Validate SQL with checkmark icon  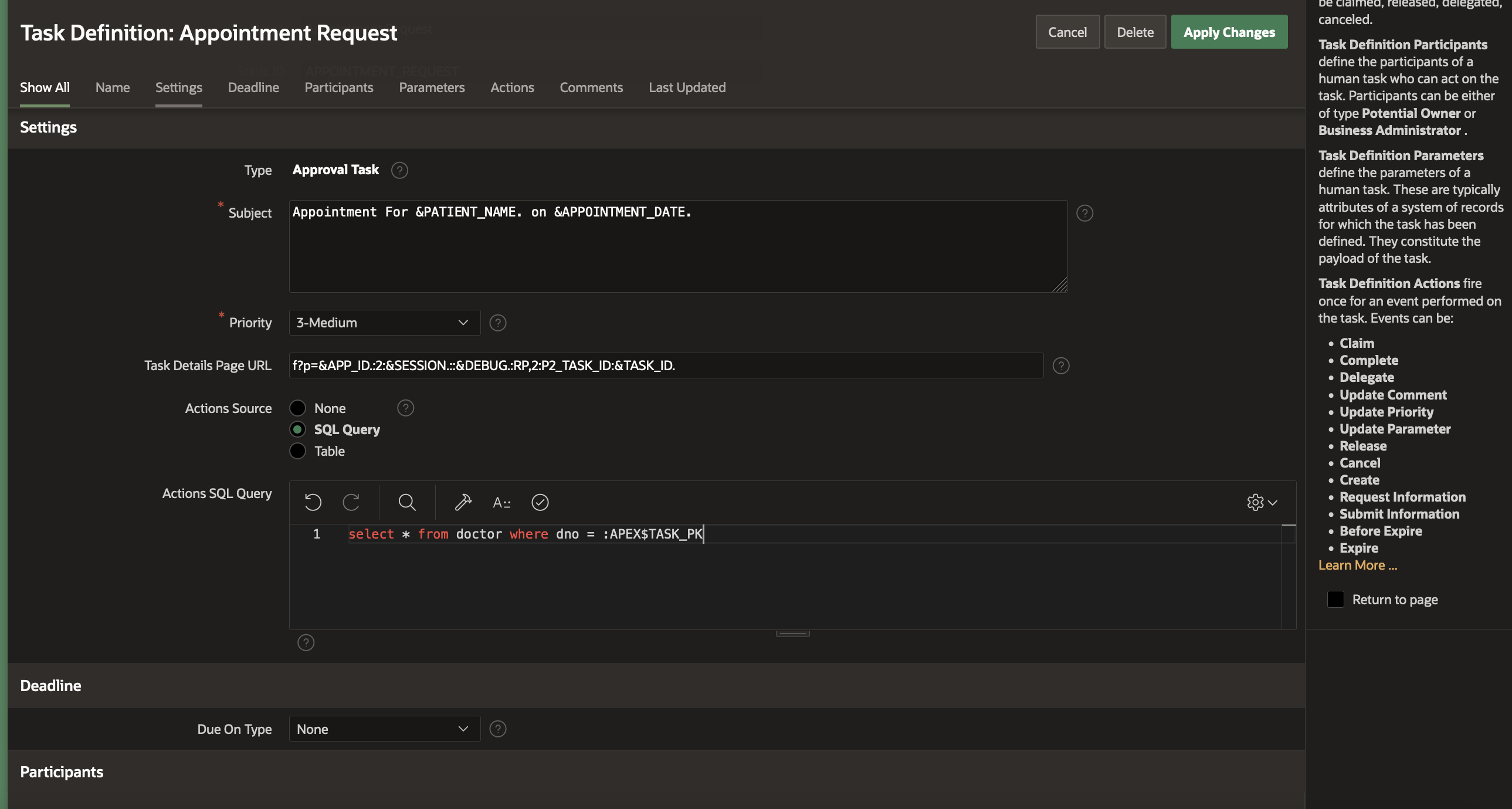click(x=540, y=502)
